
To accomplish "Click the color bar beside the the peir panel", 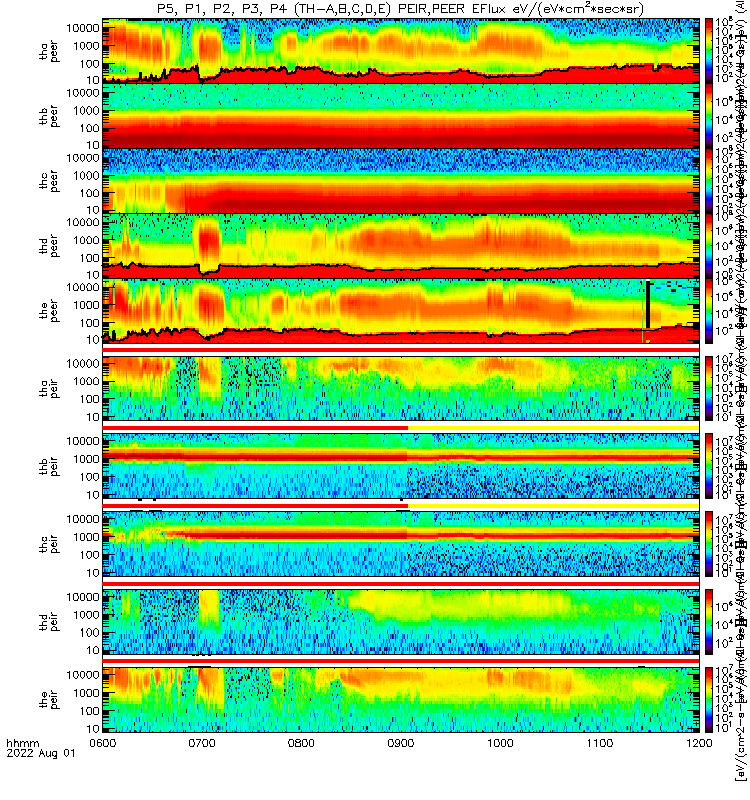I will [709, 699].
